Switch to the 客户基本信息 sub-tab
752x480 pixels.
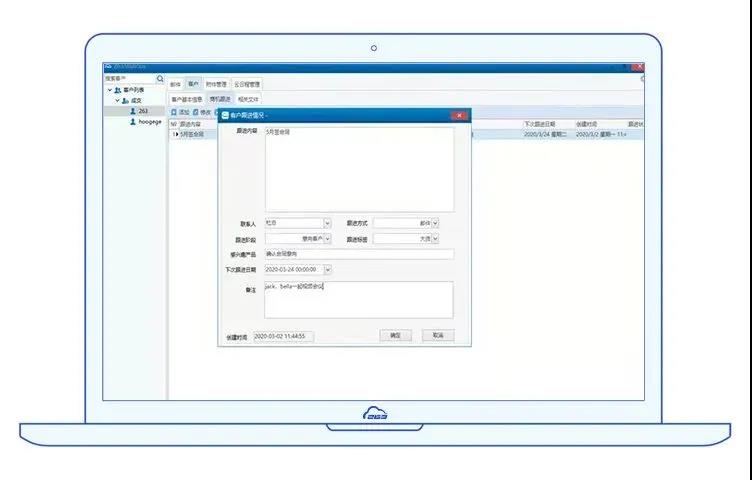click(x=186, y=99)
